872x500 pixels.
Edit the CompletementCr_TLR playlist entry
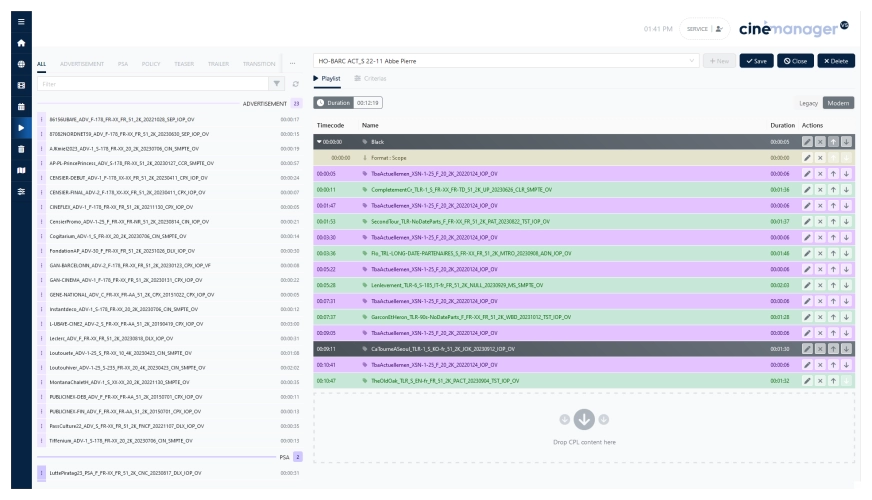[x=806, y=189]
